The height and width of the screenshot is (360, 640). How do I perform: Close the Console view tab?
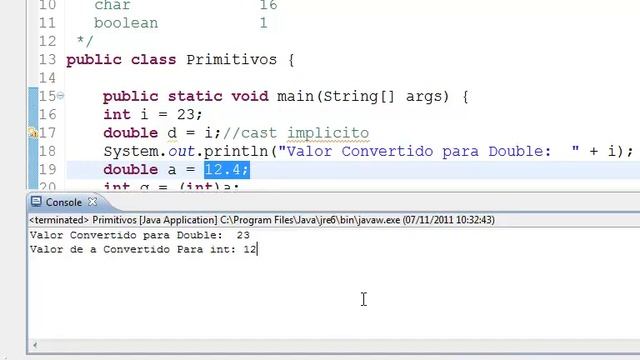93,202
